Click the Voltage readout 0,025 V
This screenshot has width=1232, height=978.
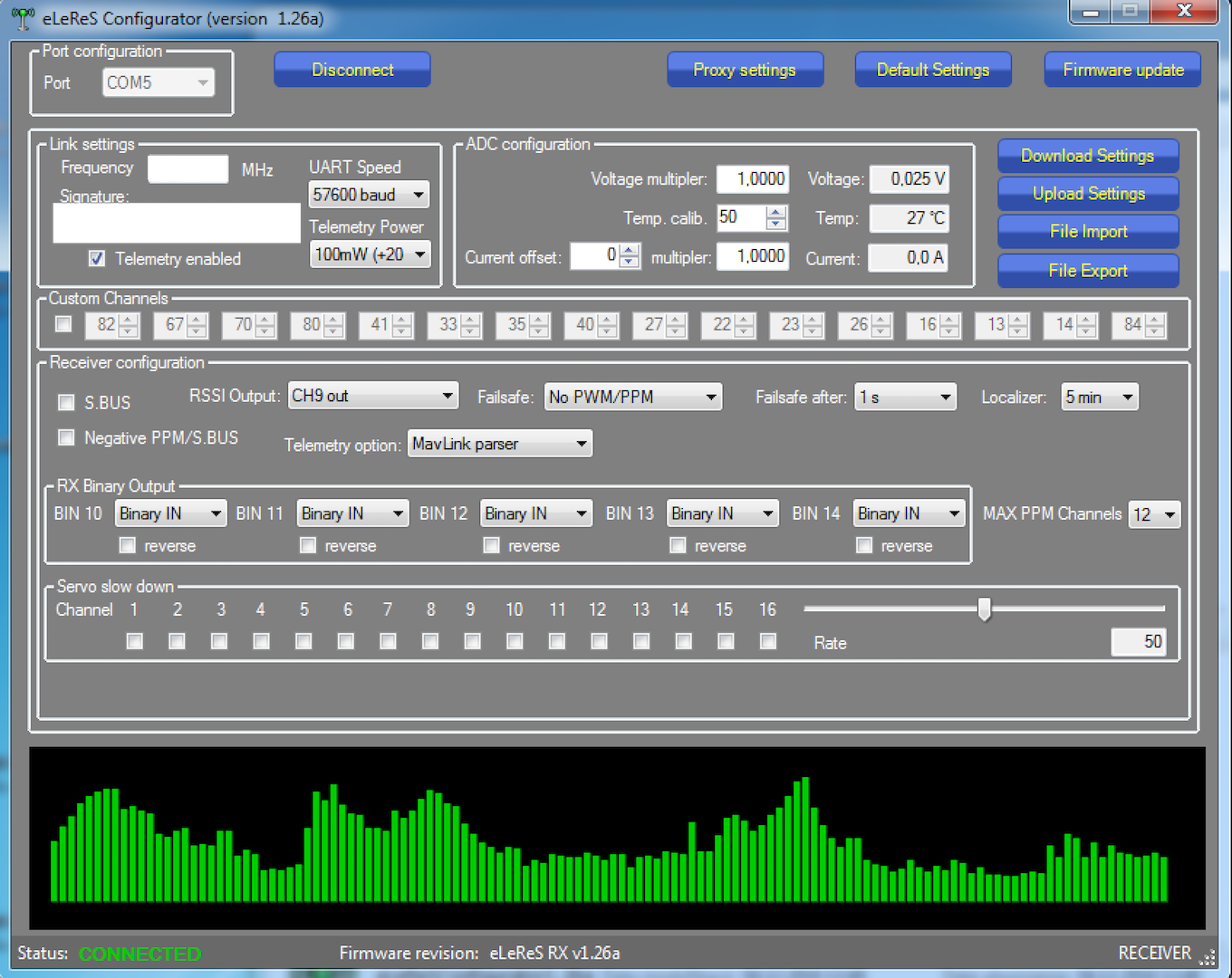pos(910,179)
